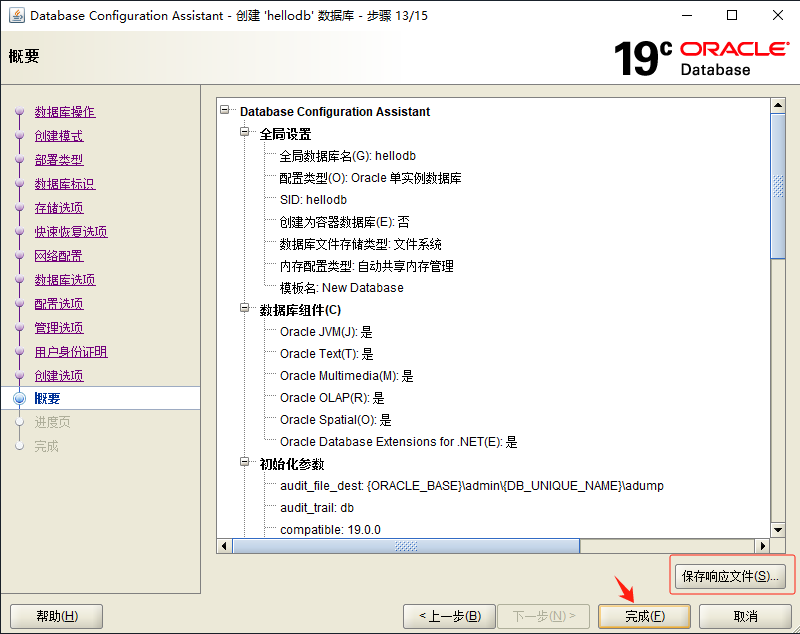The width and height of the screenshot is (800, 634).
Task: Click the 保存响应文件(S)... button
Action: [x=730, y=576]
